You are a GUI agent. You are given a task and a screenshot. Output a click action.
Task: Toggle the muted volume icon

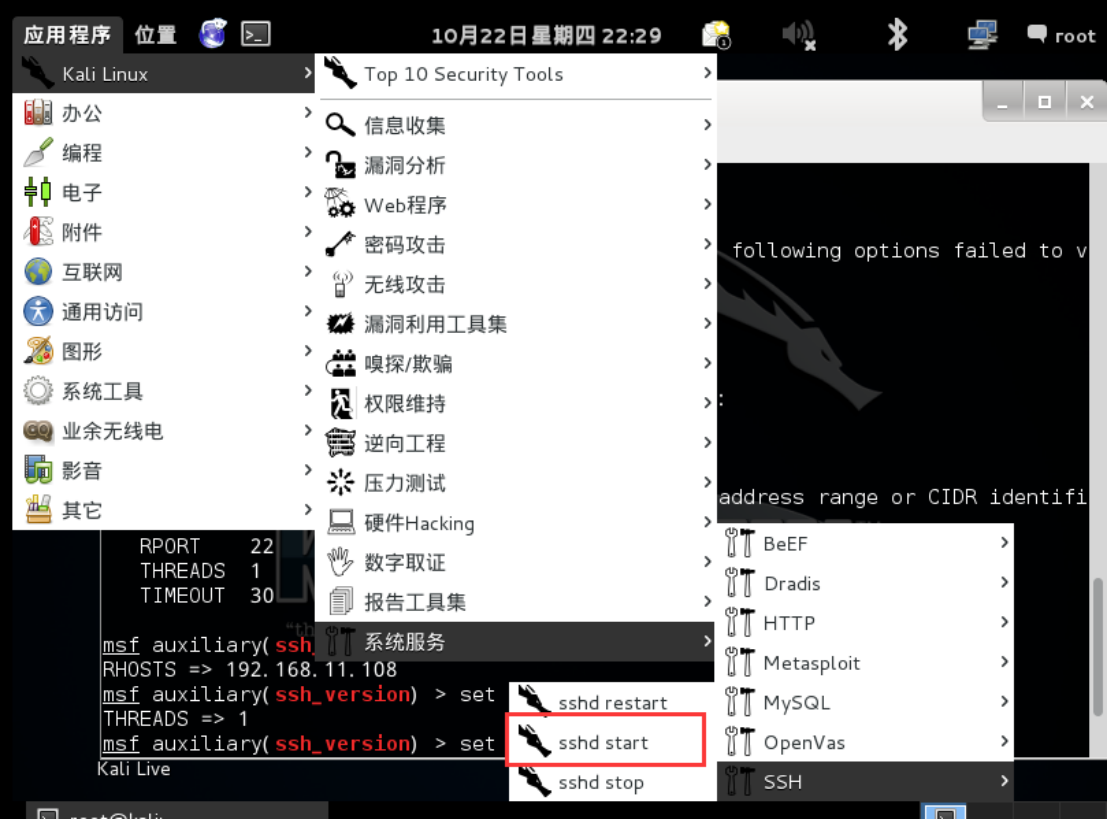coord(799,35)
